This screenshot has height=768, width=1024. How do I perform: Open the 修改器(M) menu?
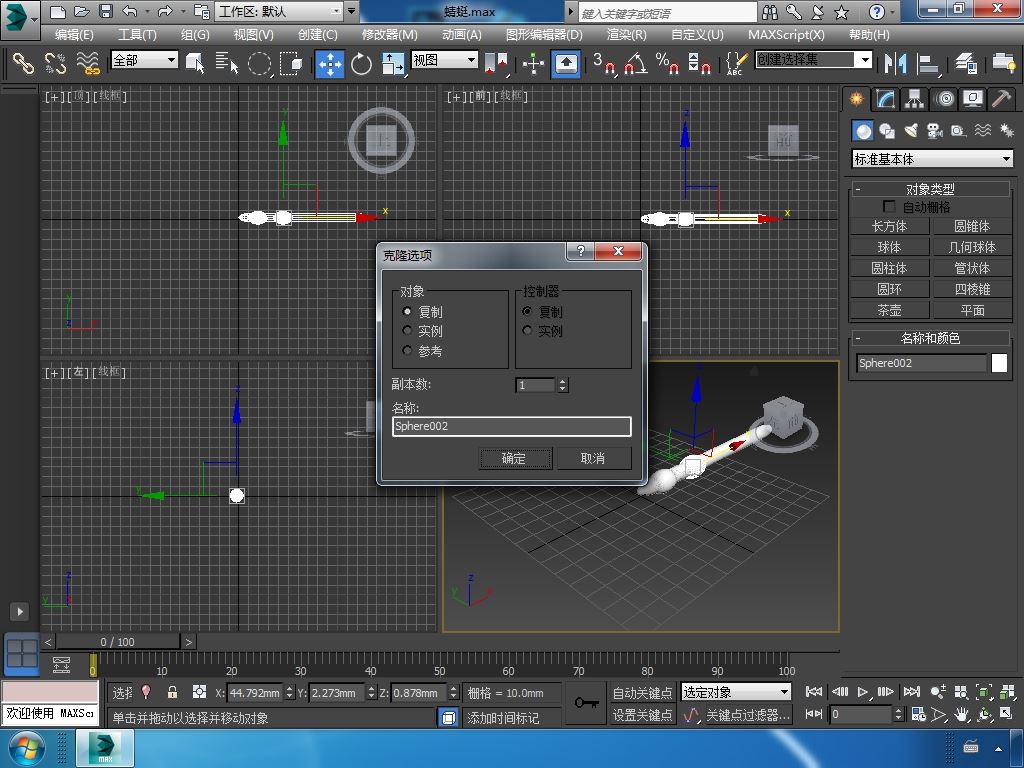pyautogui.click(x=389, y=34)
